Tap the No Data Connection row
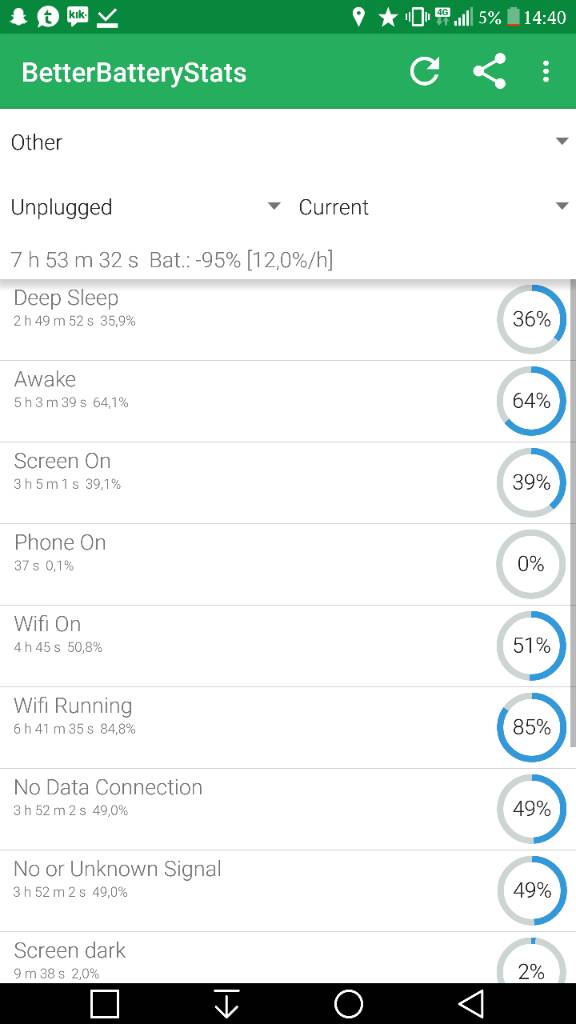576x1024 pixels. click(x=288, y=809)
